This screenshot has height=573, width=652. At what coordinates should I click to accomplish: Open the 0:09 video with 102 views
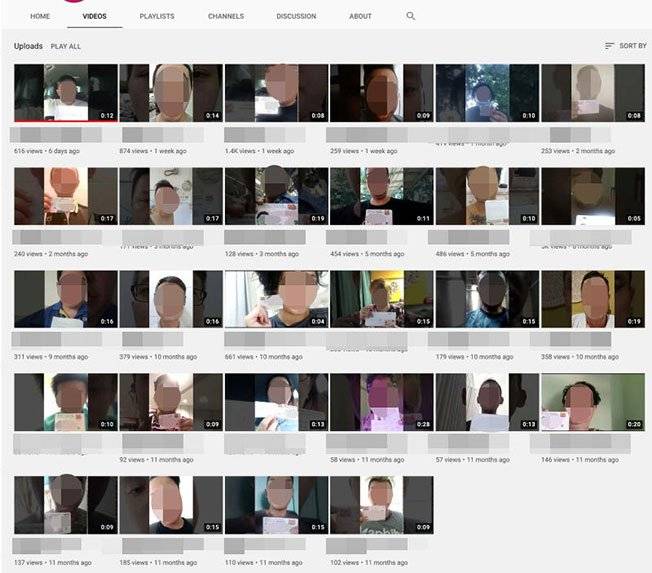click(x=381, y=505)
